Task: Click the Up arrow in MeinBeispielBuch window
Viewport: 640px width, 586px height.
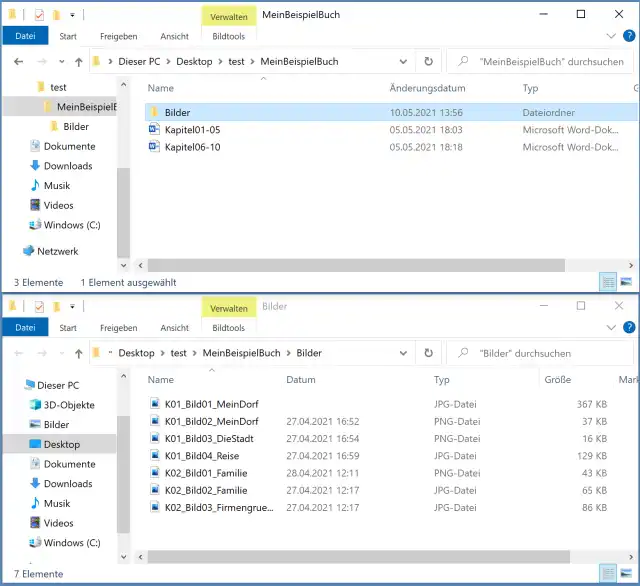Action: [x=78, y=61]
